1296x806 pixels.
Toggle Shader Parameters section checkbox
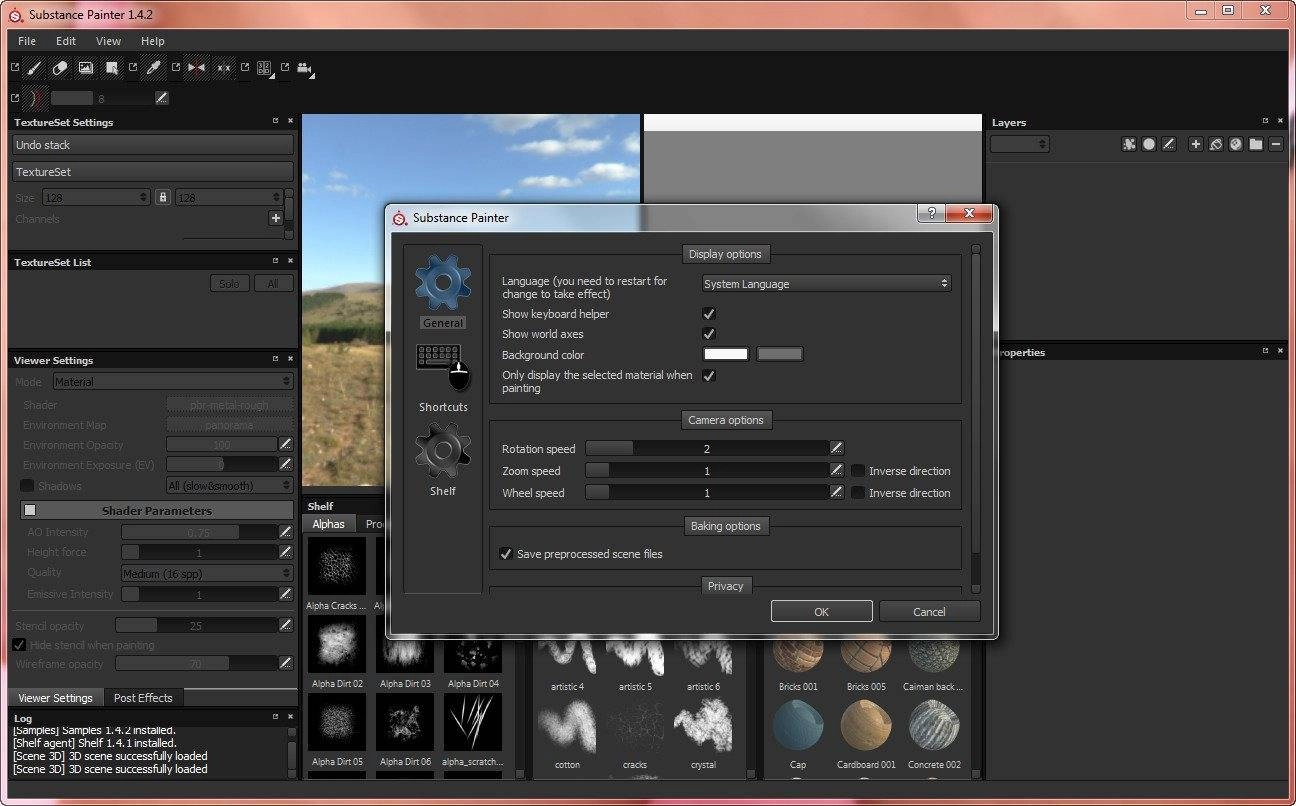tap(30, 510)
